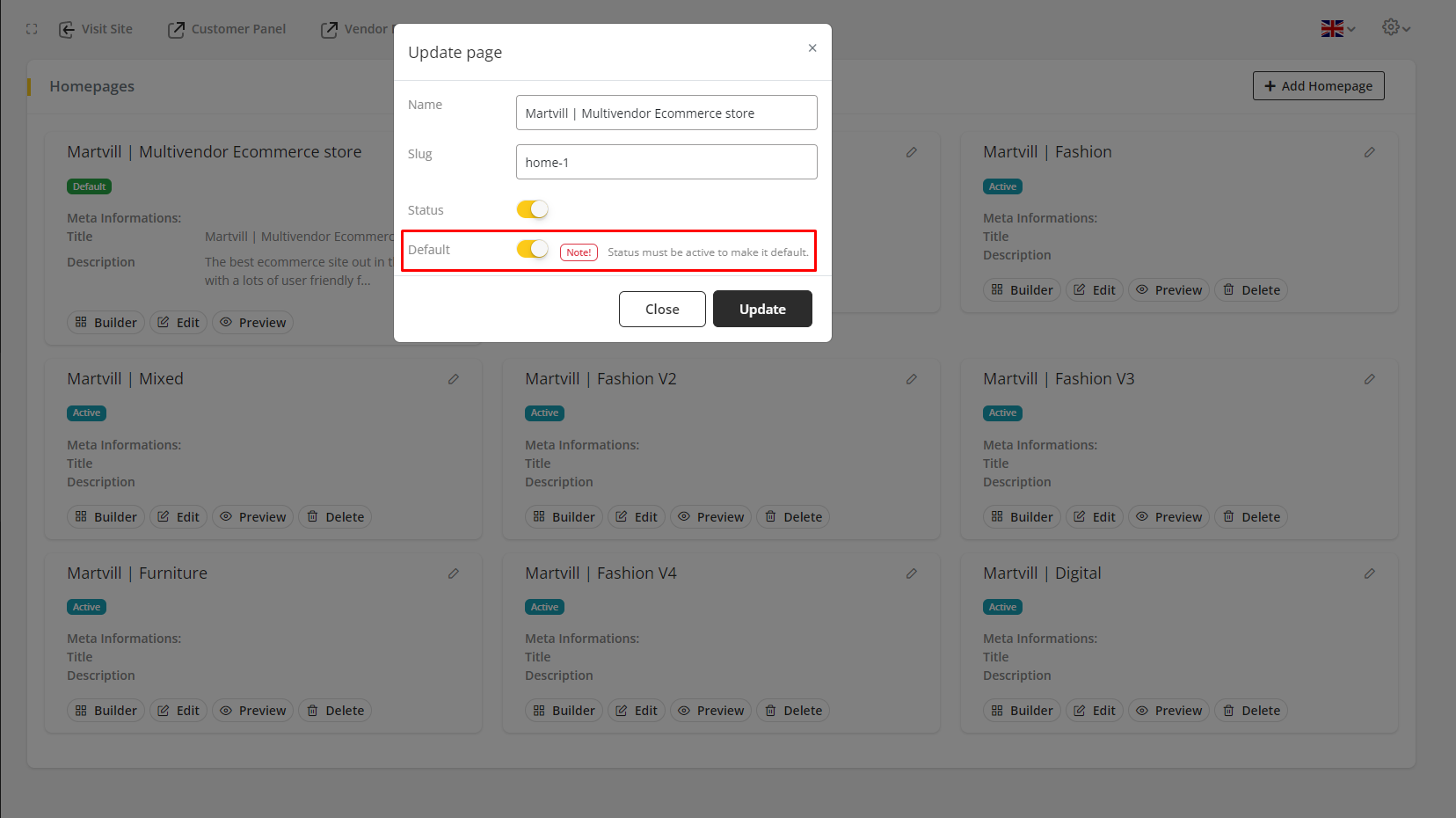
Task: Open the language flag dropdown
Action: (1337, 29)
